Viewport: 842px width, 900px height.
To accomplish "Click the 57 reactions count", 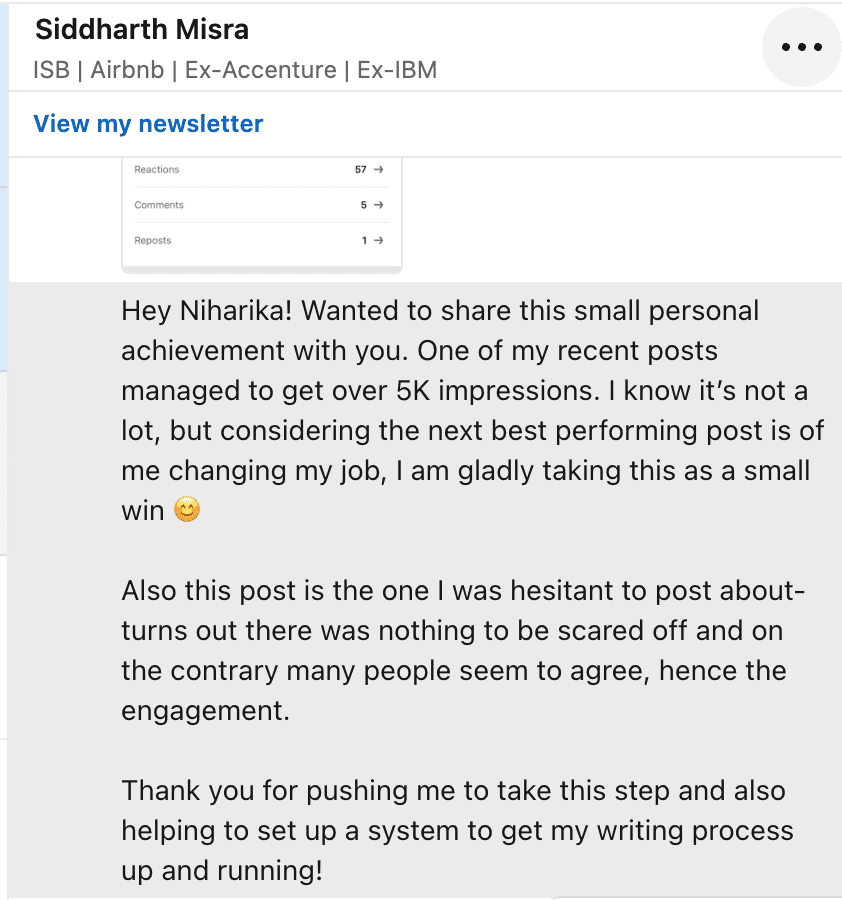I will (360, 169).
